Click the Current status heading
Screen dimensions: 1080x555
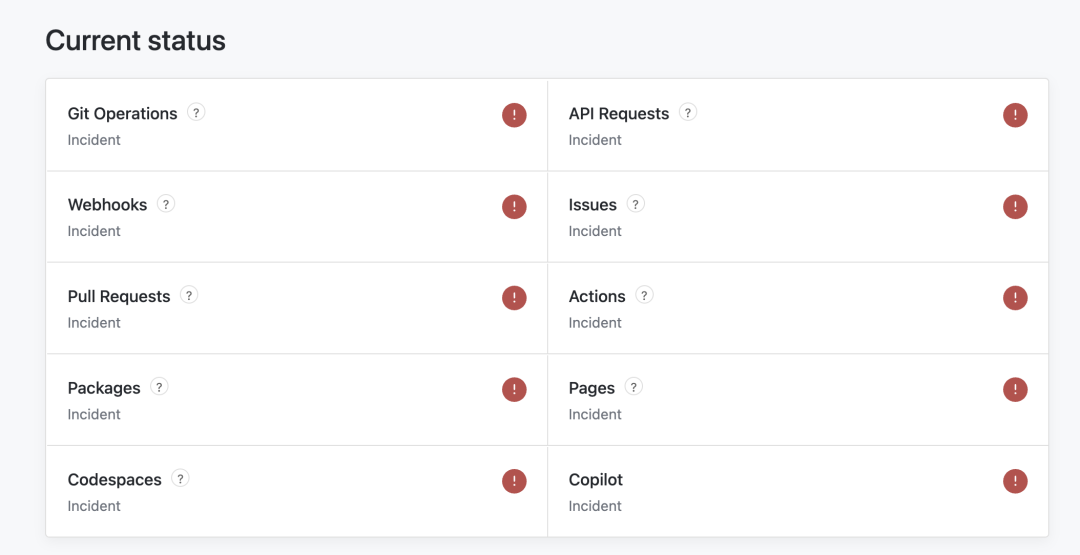coord(136,41)
